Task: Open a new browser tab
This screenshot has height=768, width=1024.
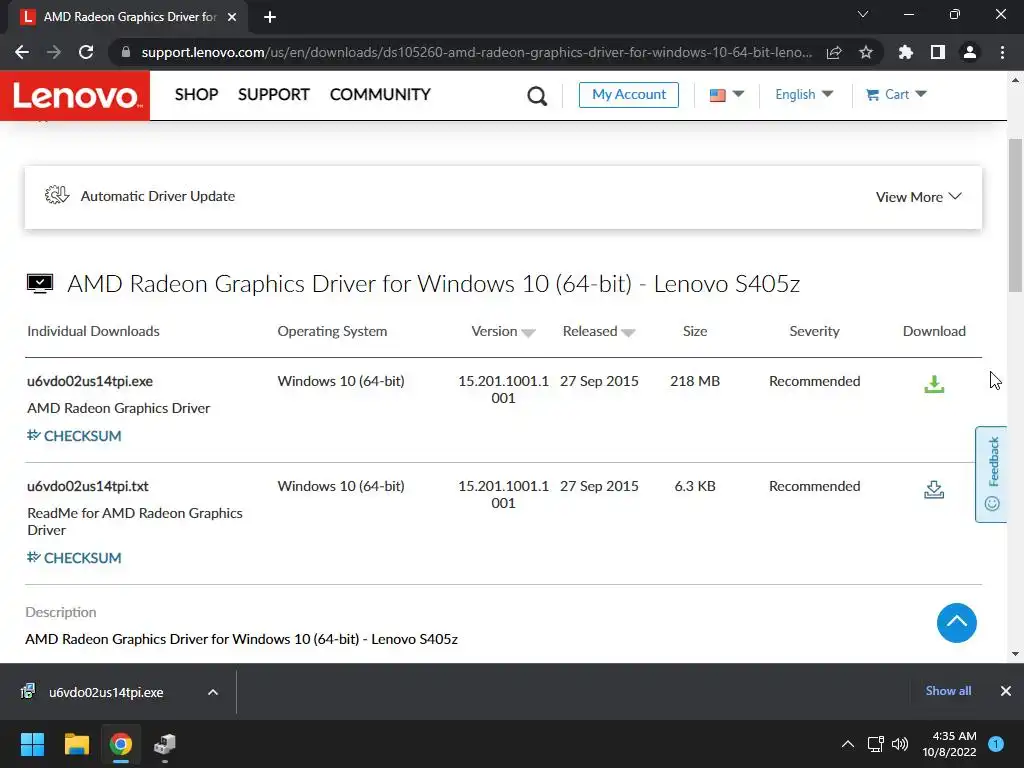Action: point(270,17)
